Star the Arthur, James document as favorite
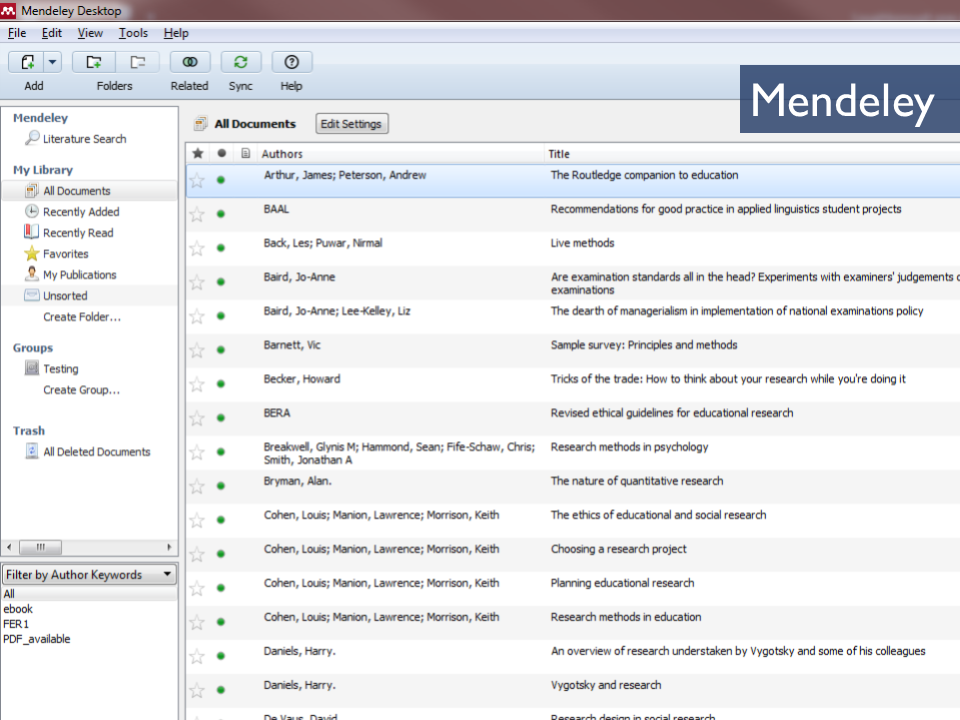 click(197, 180)
